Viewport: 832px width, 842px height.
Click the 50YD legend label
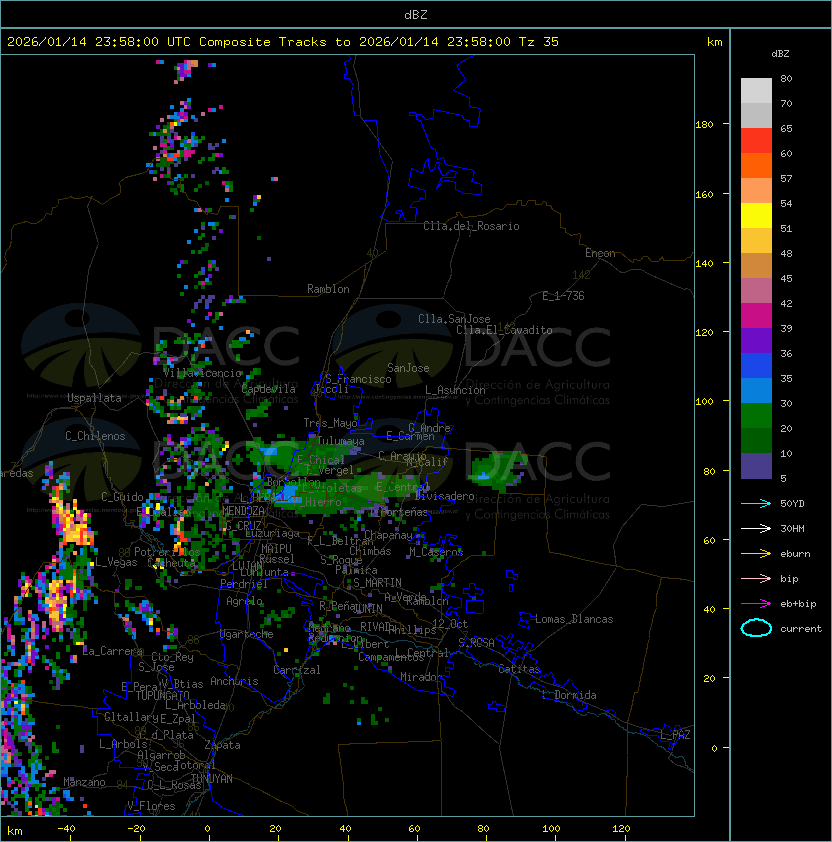coord(792,503)
